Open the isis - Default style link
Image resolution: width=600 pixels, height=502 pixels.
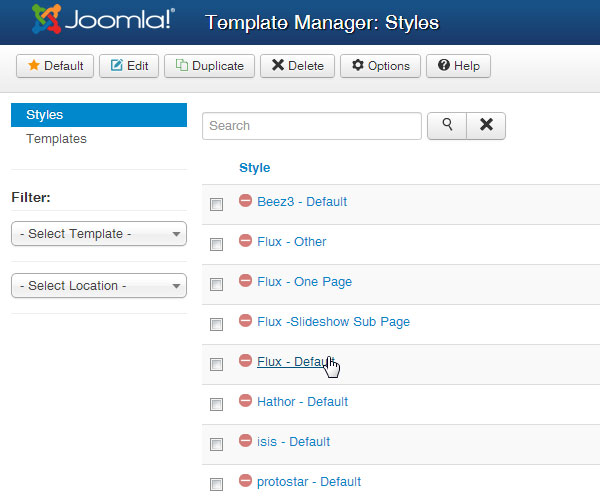click(x=293, y=442)
